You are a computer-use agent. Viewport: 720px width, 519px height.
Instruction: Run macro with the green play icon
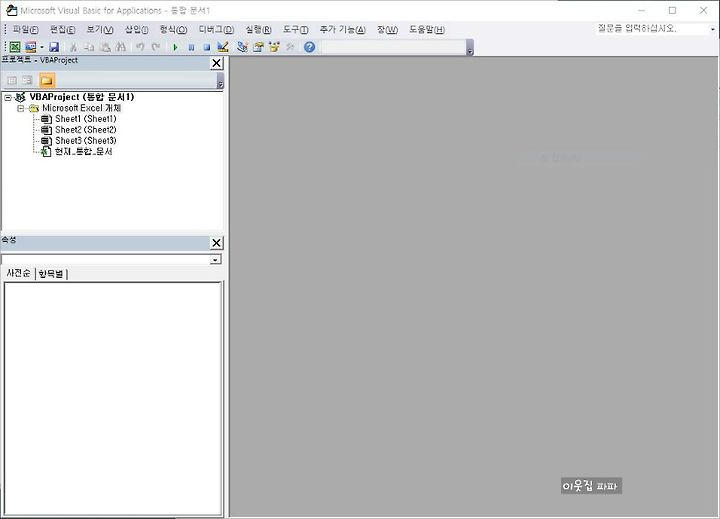(x=175, y=47)
